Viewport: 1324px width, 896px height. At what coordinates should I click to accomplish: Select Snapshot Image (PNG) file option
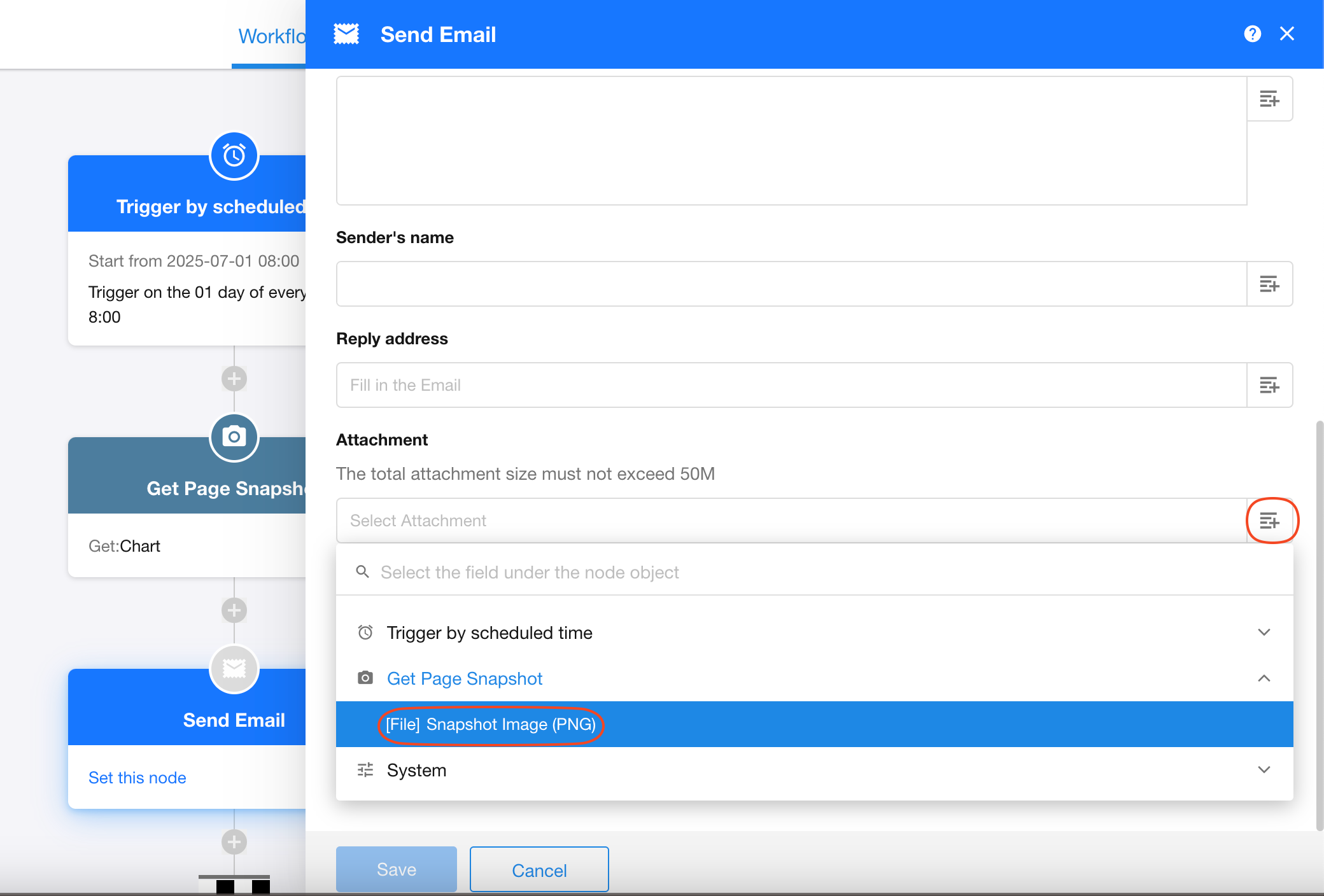click(x=490, y=724)
